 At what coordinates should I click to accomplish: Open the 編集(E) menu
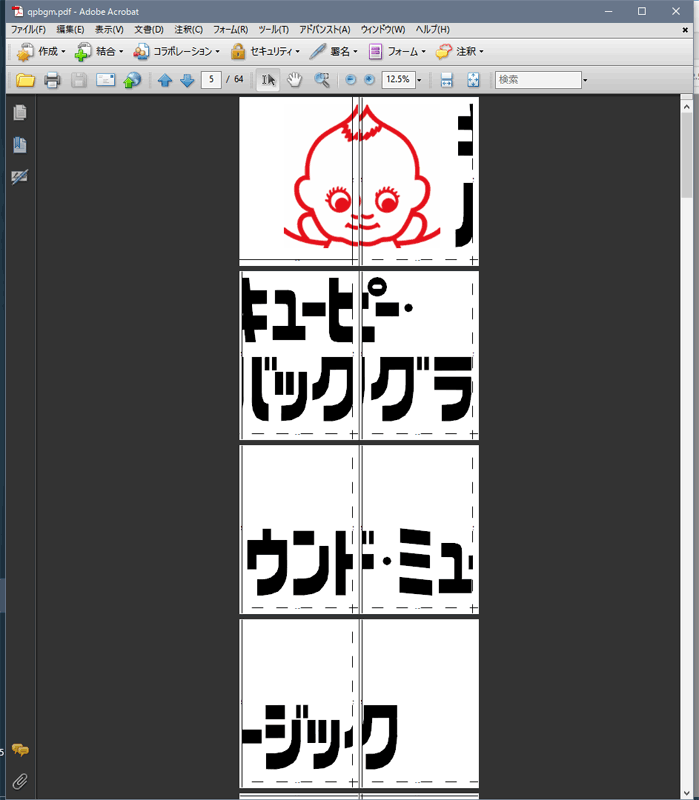pyautogui.click(x=70, y=30)
